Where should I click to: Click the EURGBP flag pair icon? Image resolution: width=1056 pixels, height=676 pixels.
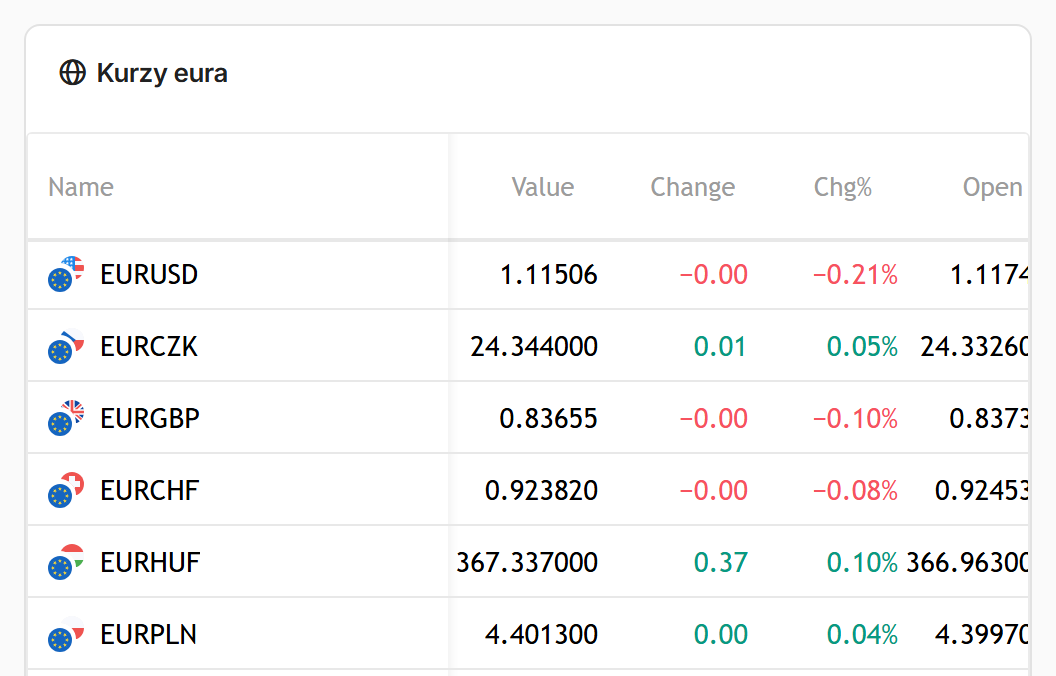66,418
